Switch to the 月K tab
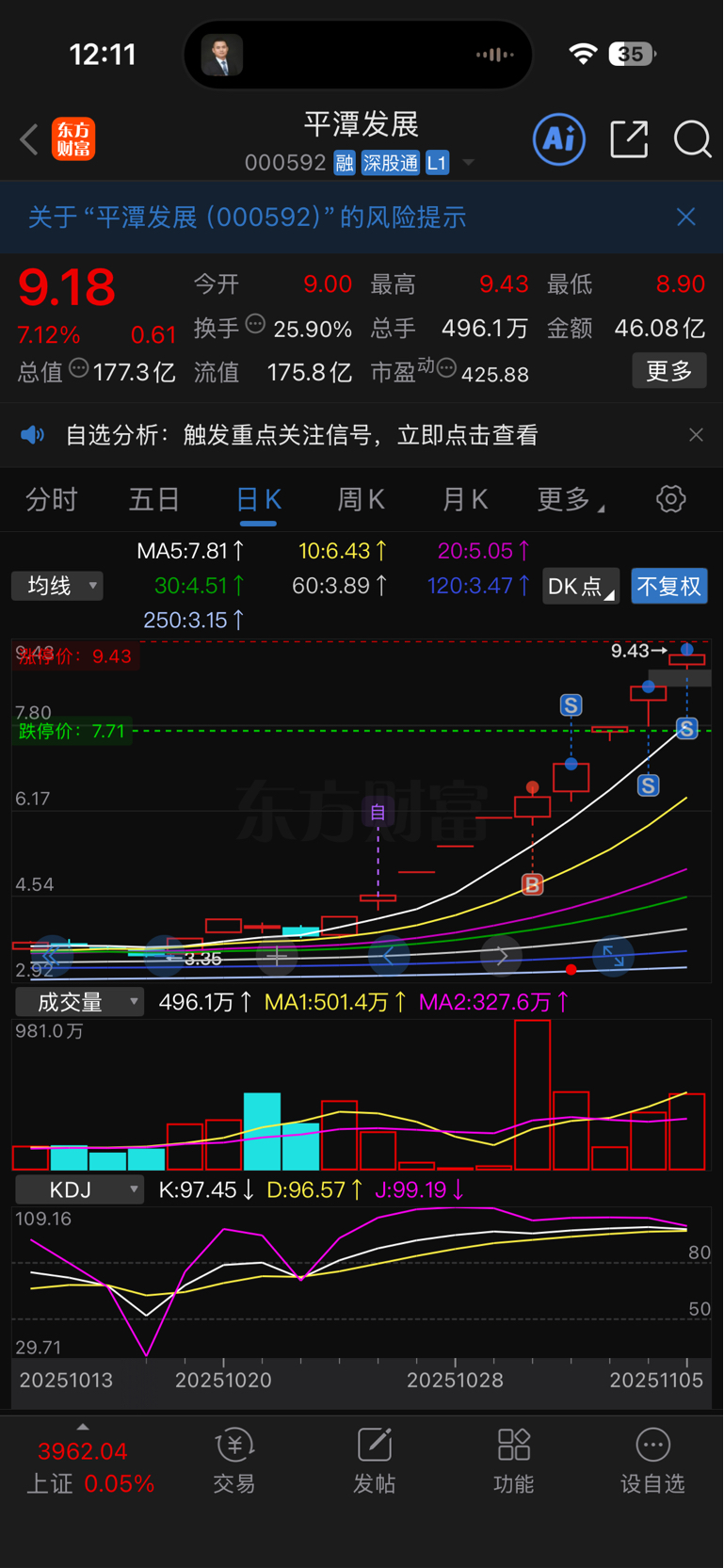 [465, 499]
